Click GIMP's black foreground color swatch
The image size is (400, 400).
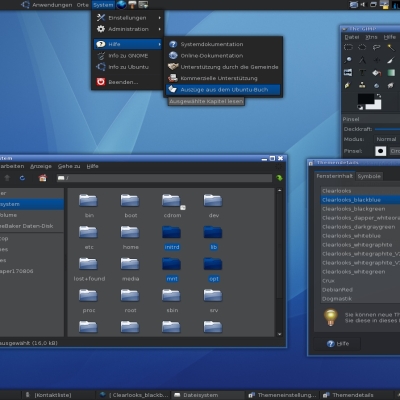(366, 99)
